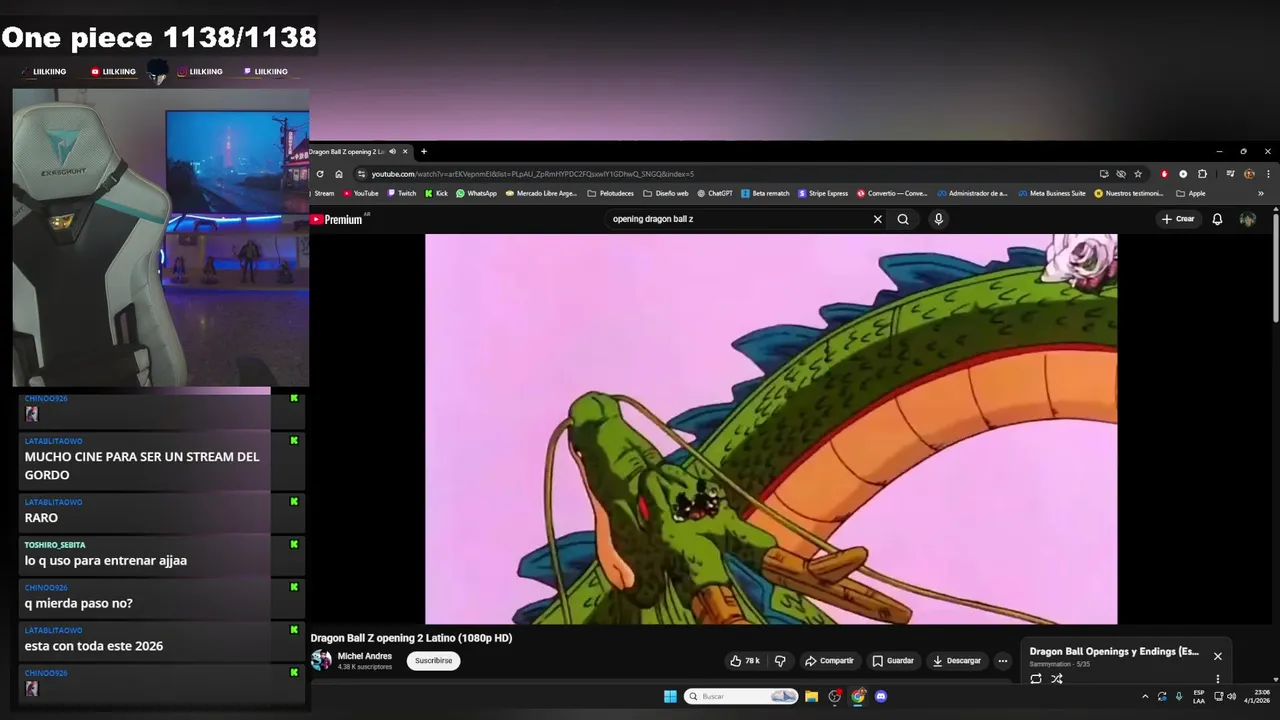The image size is (1280, 720).
Task: Open playlist options three-dot menu
Action: pos(1217,679)
